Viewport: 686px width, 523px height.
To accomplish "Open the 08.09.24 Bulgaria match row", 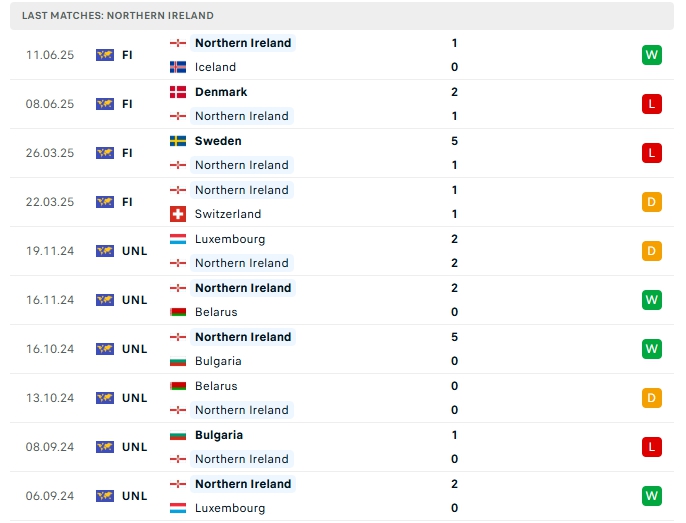I will [x=342, y=447].
